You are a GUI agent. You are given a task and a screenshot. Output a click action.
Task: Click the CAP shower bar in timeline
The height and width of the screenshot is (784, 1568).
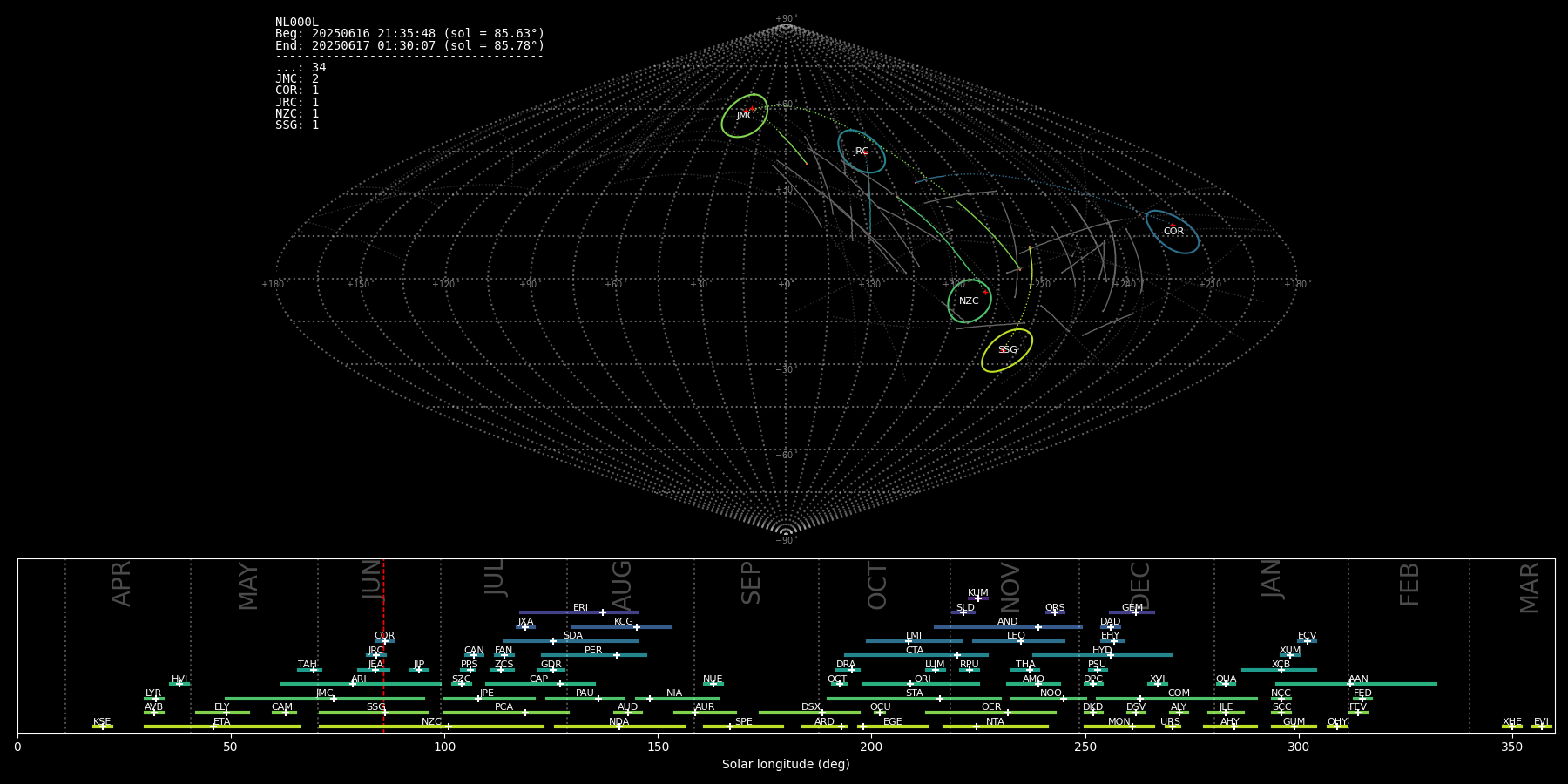[x=540, y=684]
